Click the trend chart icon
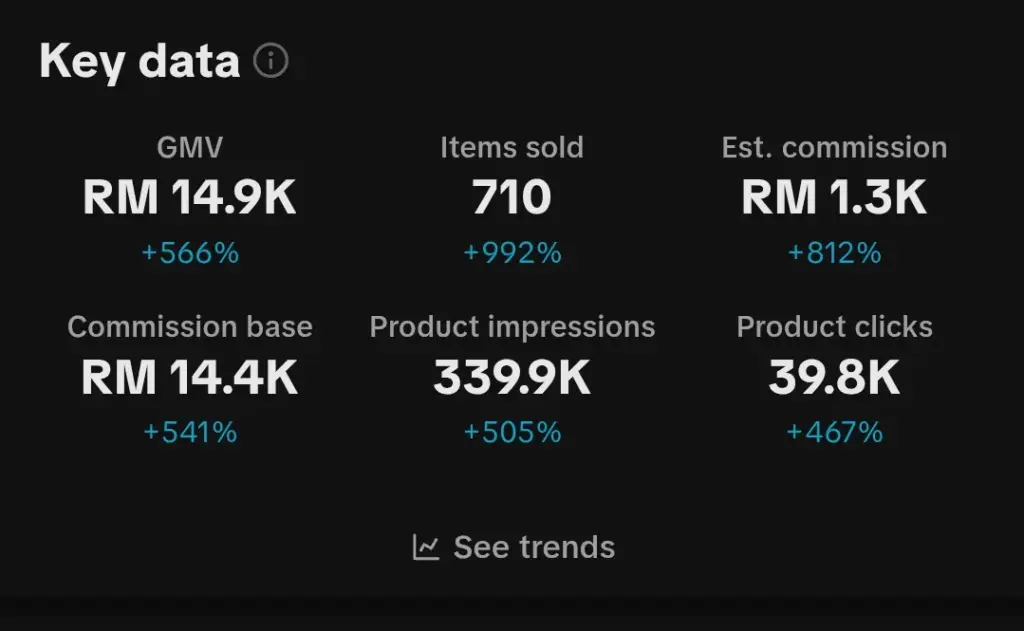 426,547
